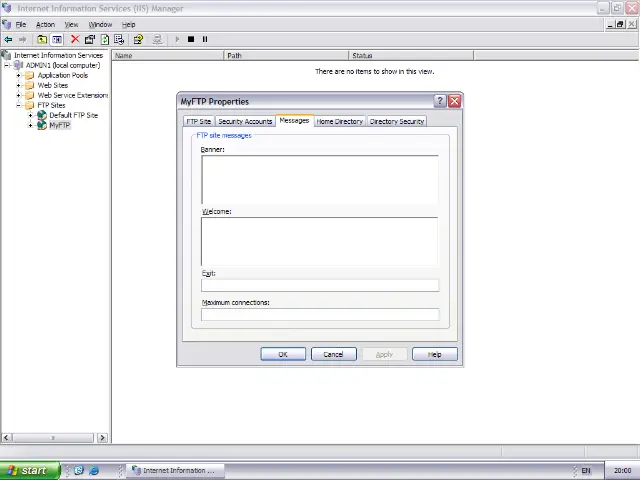
Task: Switch to the Home Directory tab
Action: (x=340, y=121)
